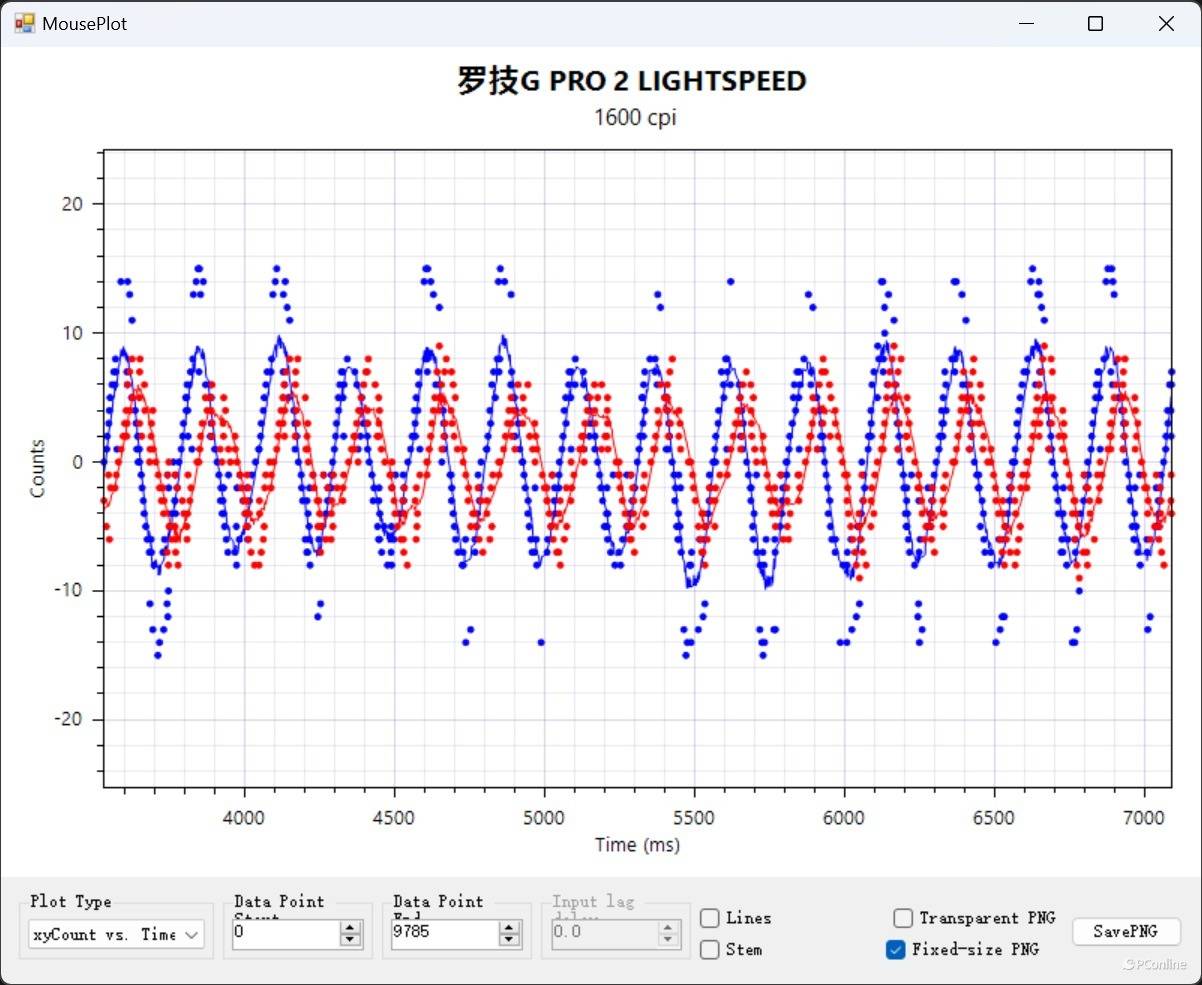Increment the Data Point Start value
The width and height of the screenshot is (1202, 985).
pos(350,928)
